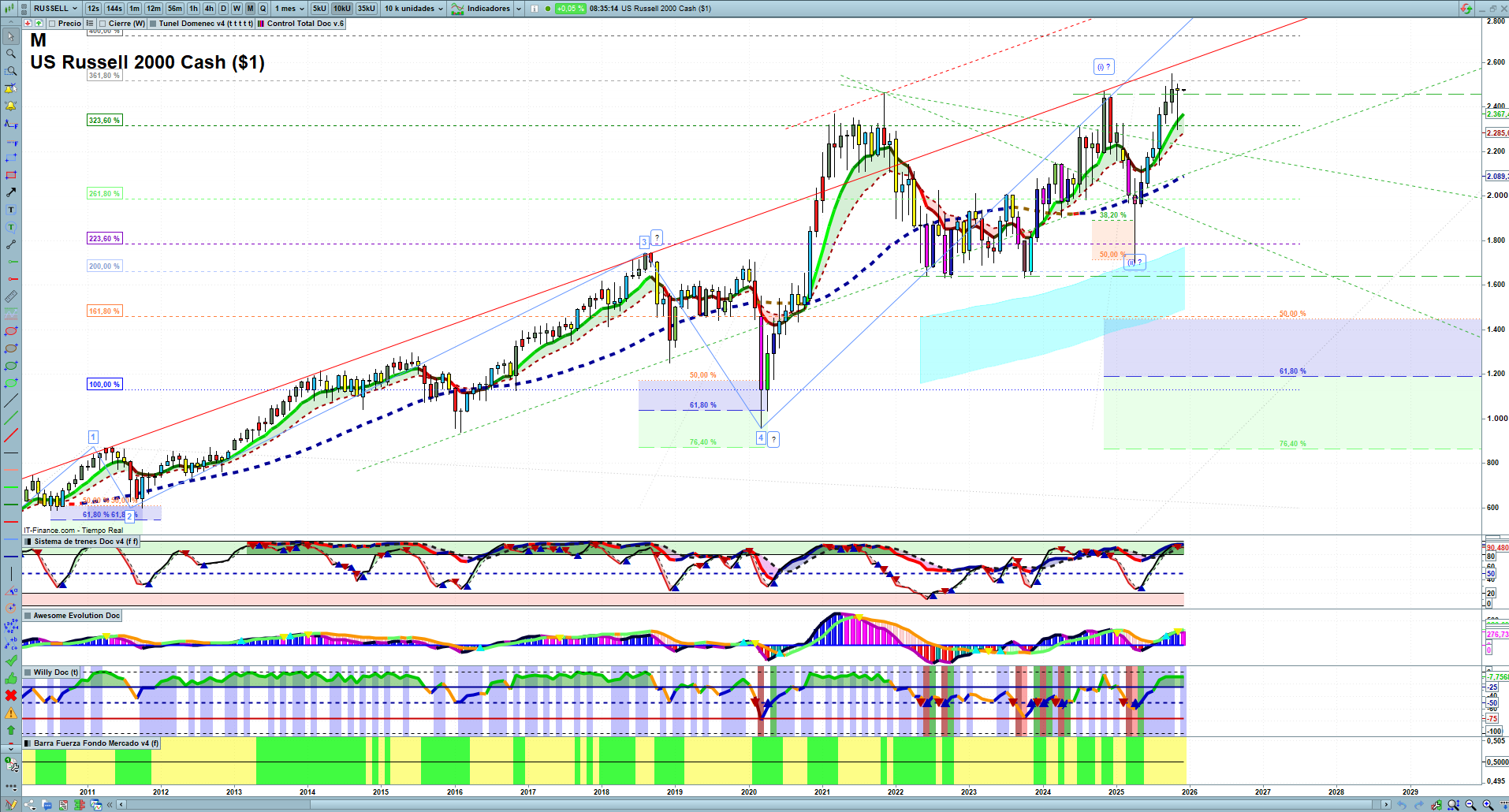This screenshot has height=812, width=1509.
Task: Toggle the Precio checkbox
Action: click(52, 24)
